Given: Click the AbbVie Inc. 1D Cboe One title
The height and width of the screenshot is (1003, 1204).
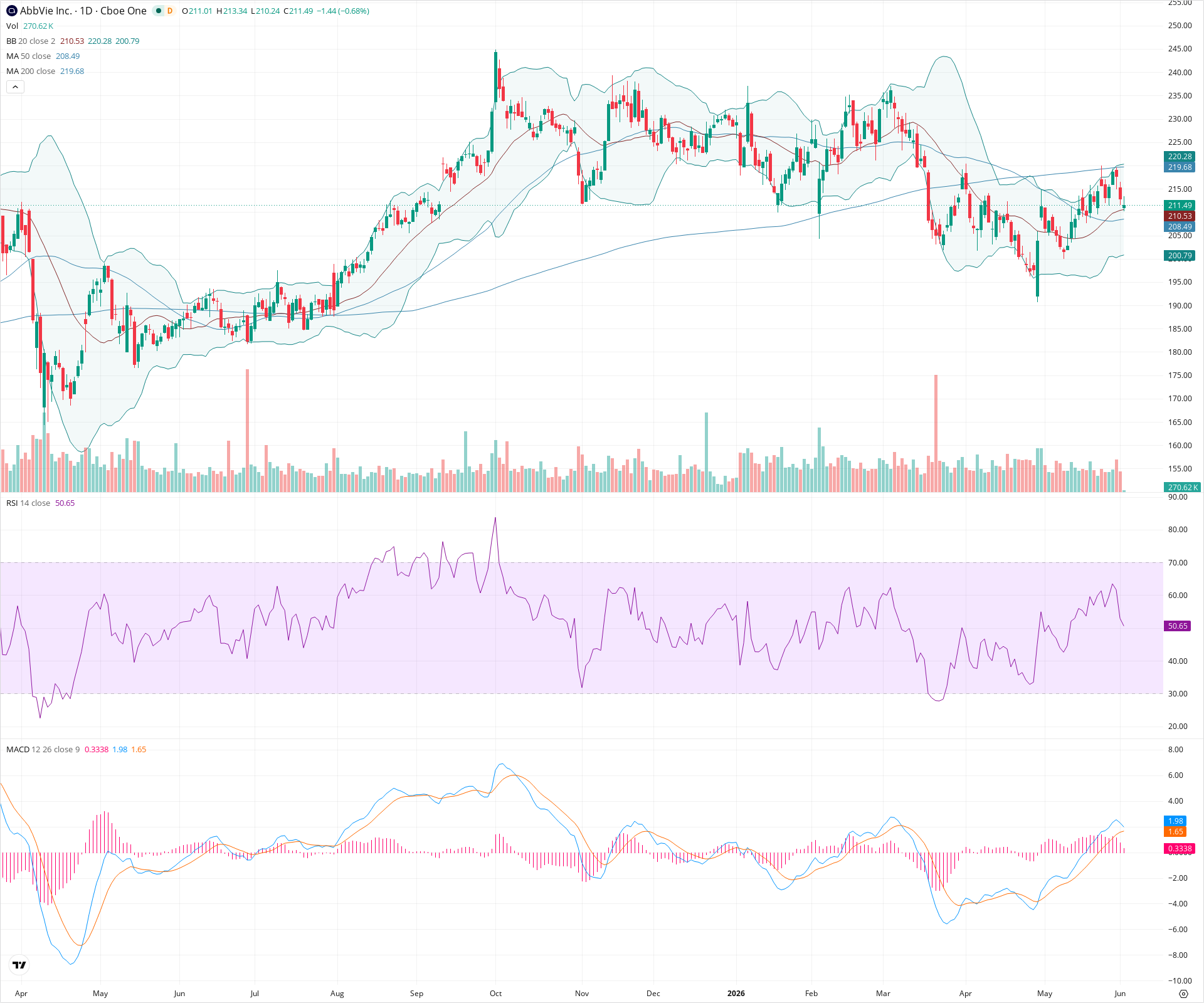Looking at the screenshot, I should [x=83, y=11].
